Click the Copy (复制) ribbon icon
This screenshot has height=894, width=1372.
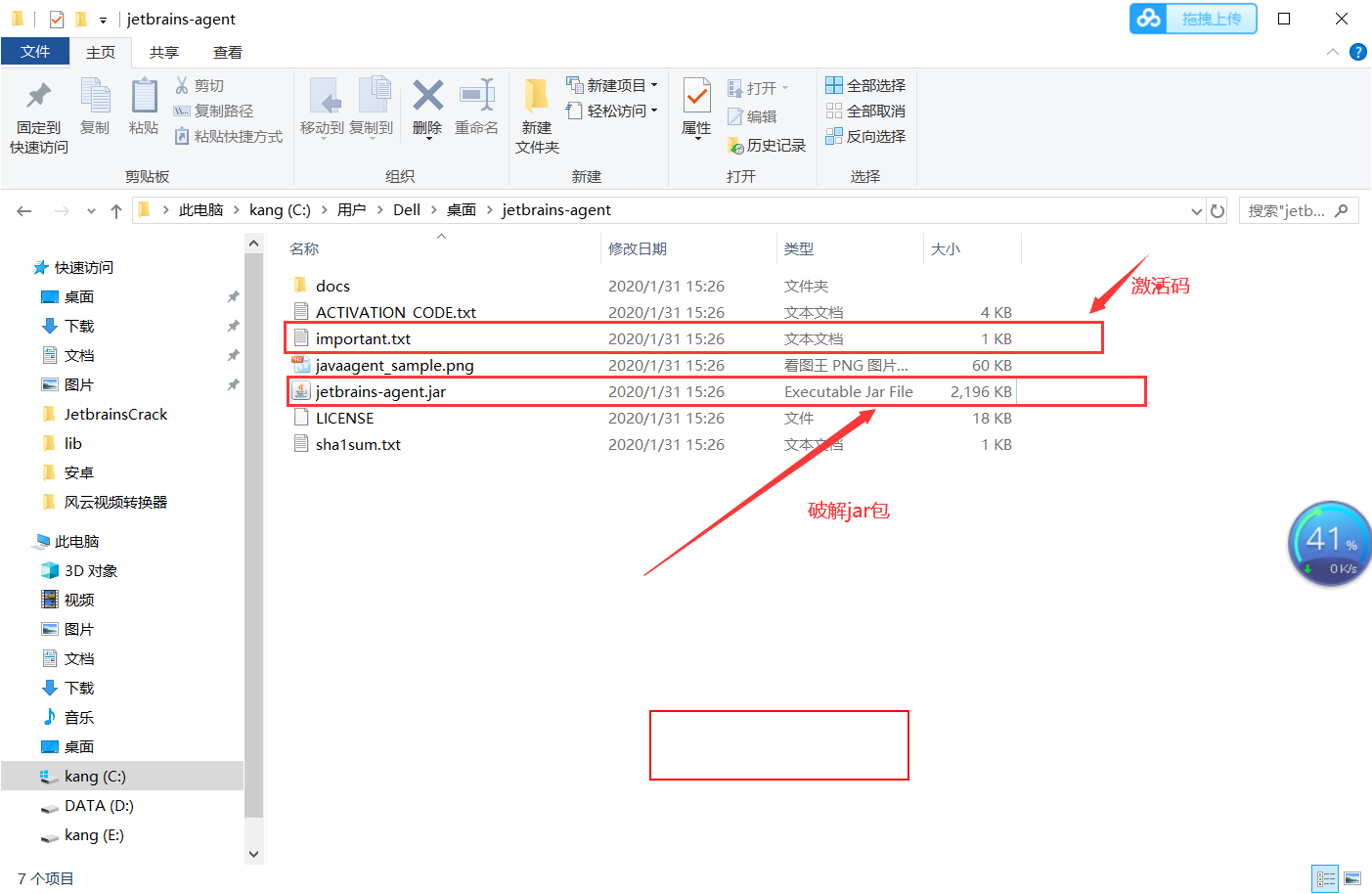coord(95,96)
